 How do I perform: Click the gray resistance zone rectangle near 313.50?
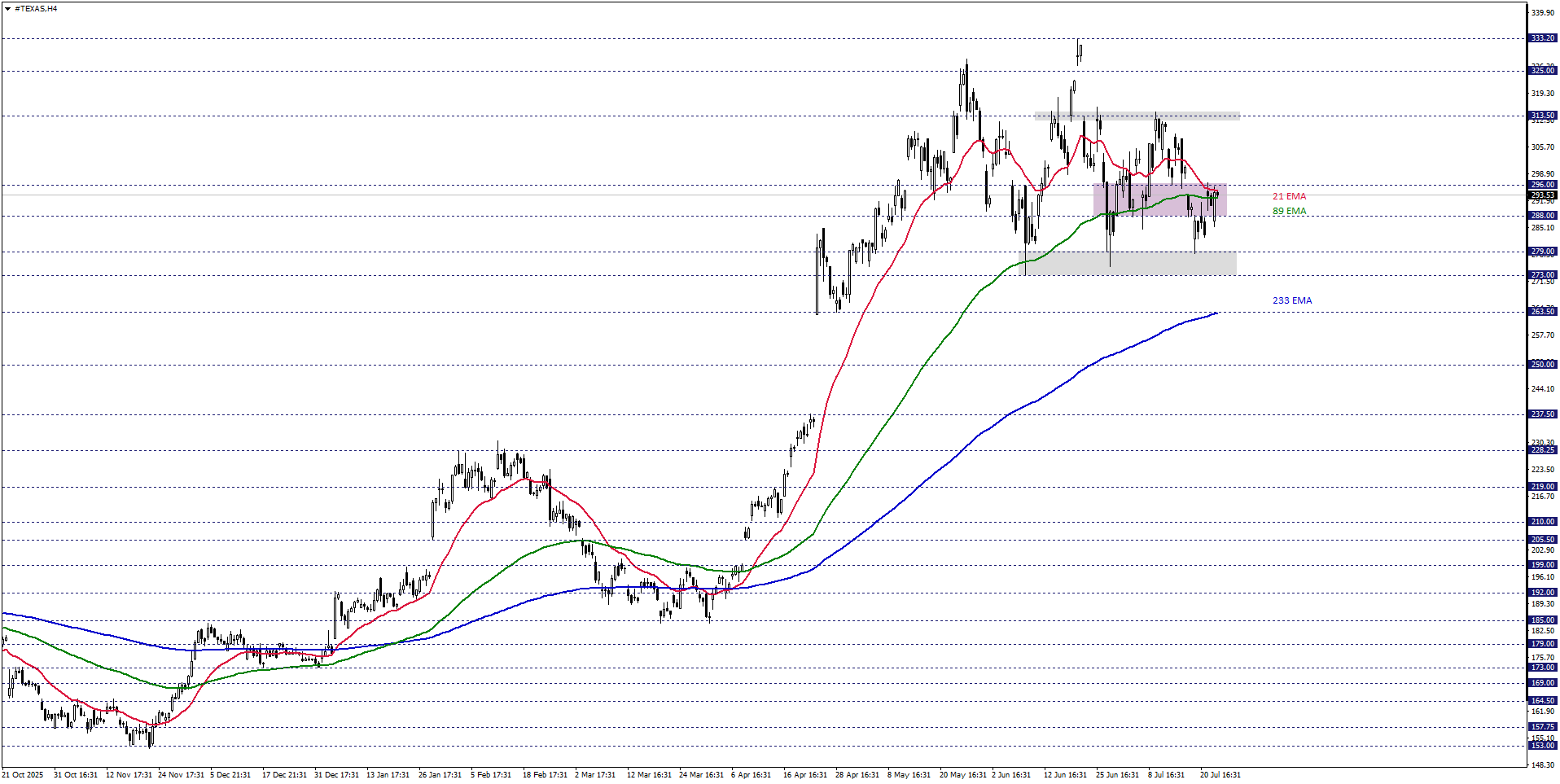tap(1137, 116)
